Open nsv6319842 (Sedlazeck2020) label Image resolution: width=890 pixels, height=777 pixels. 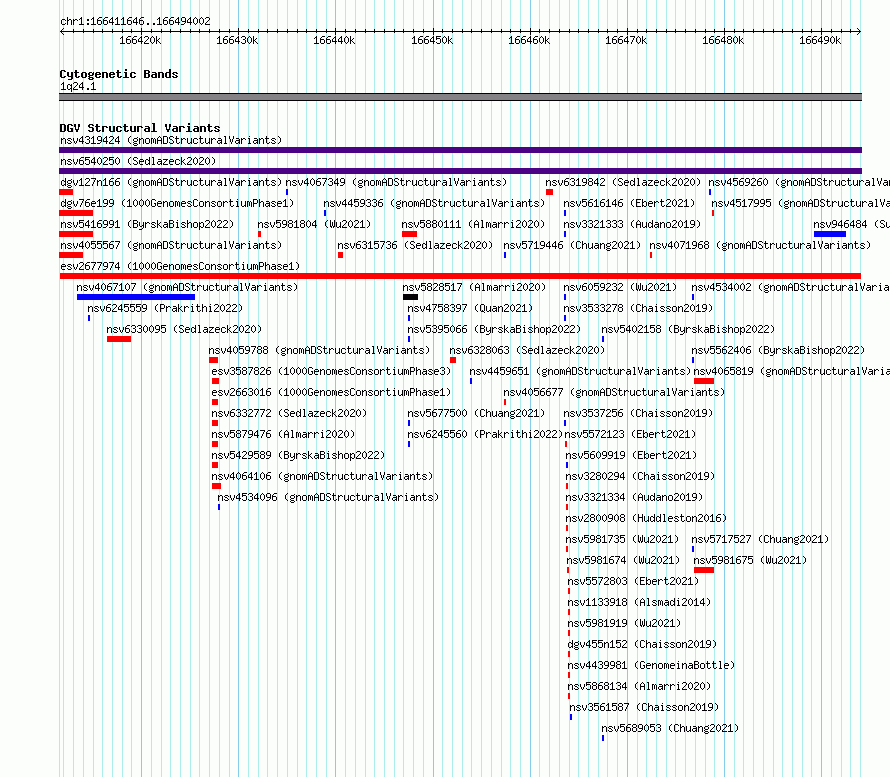(x=623, y=182)
